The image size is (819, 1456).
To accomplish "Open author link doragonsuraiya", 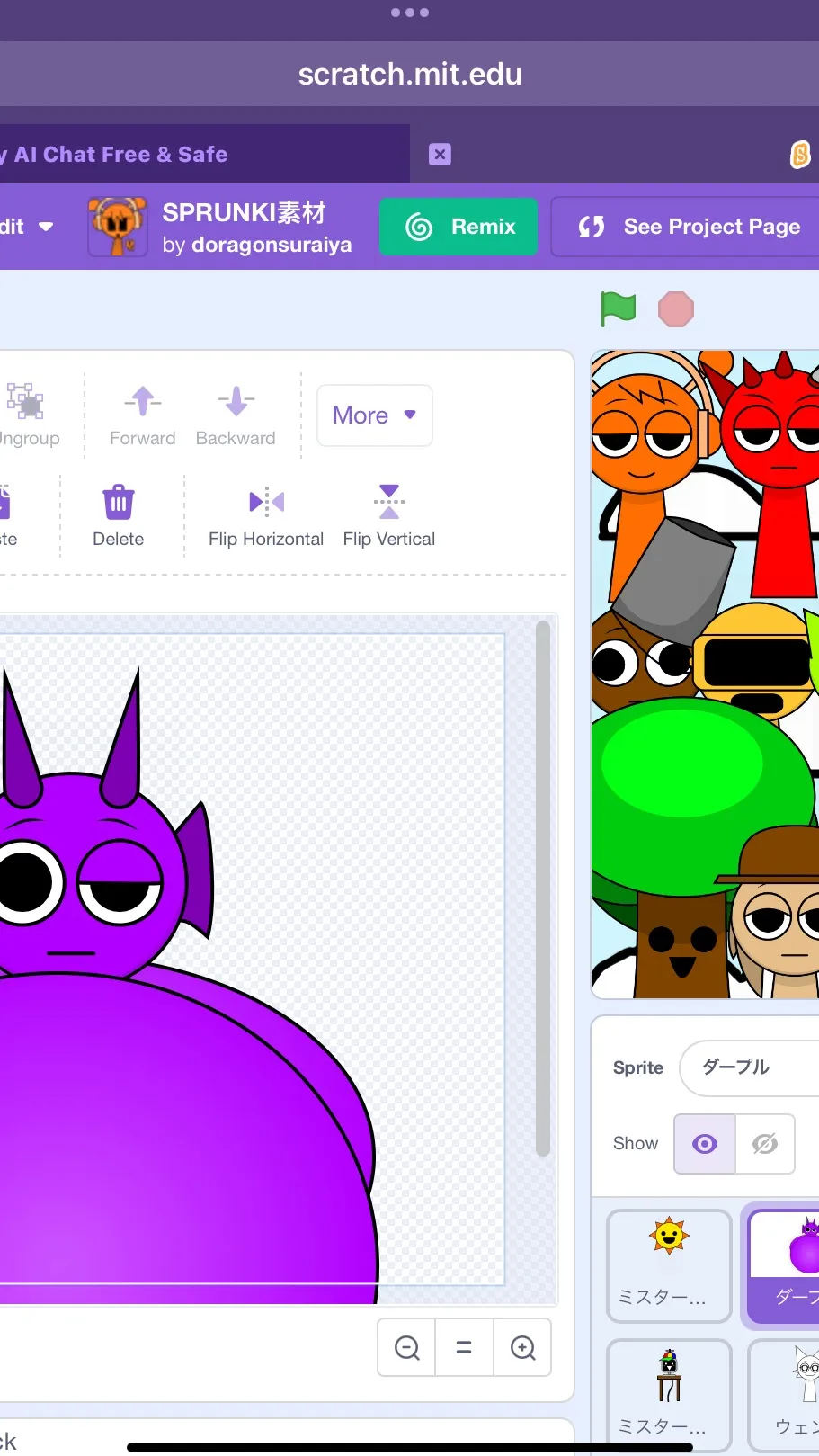I will (x=272, y=245).
